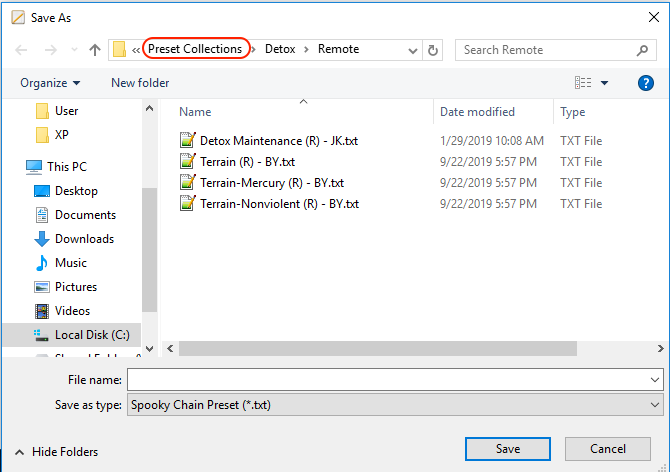Screen dimensions: 670x472
Task: Expand the address bar history dropdown
Action: pyautogui.click(x=413, y=50)
